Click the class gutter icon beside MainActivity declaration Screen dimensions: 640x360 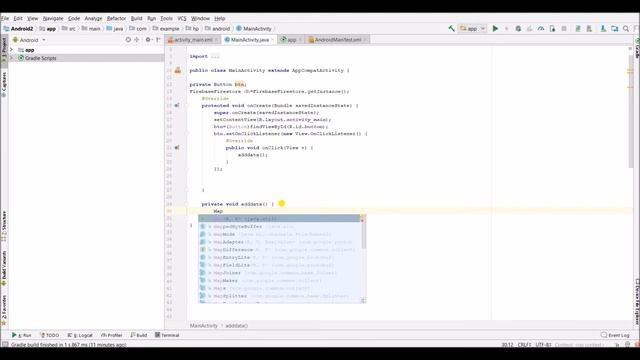point(178,70)
